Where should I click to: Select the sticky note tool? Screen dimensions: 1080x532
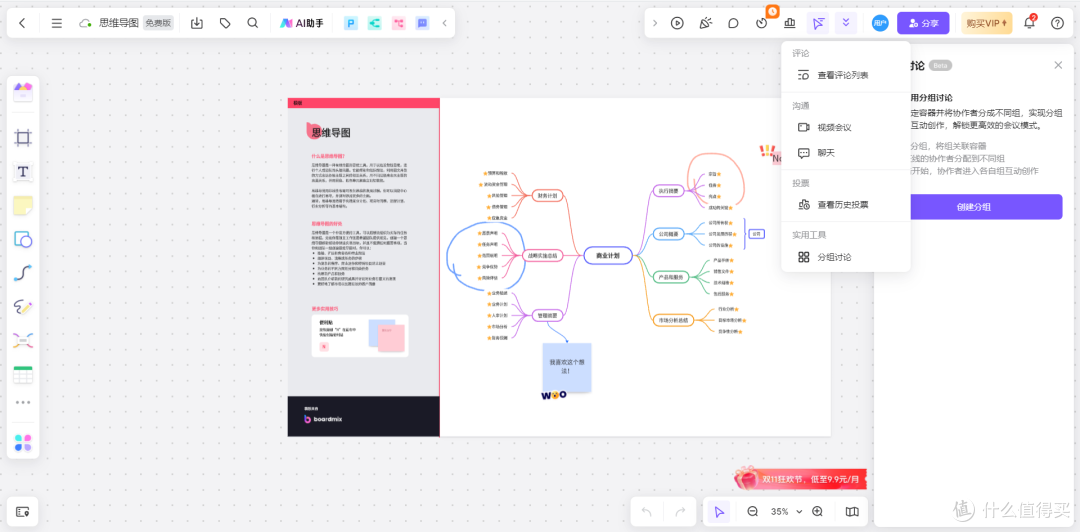[x=23, y=205]
